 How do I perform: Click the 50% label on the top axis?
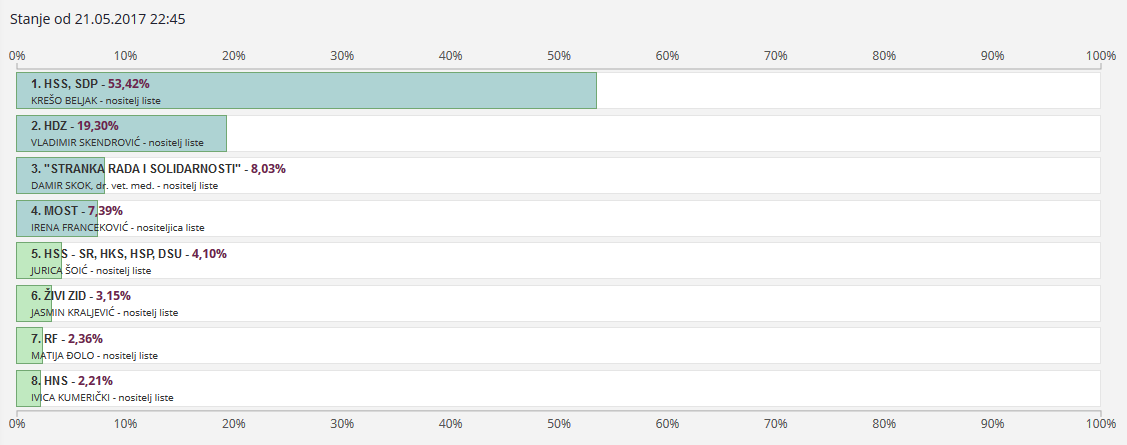click(558, 56)
